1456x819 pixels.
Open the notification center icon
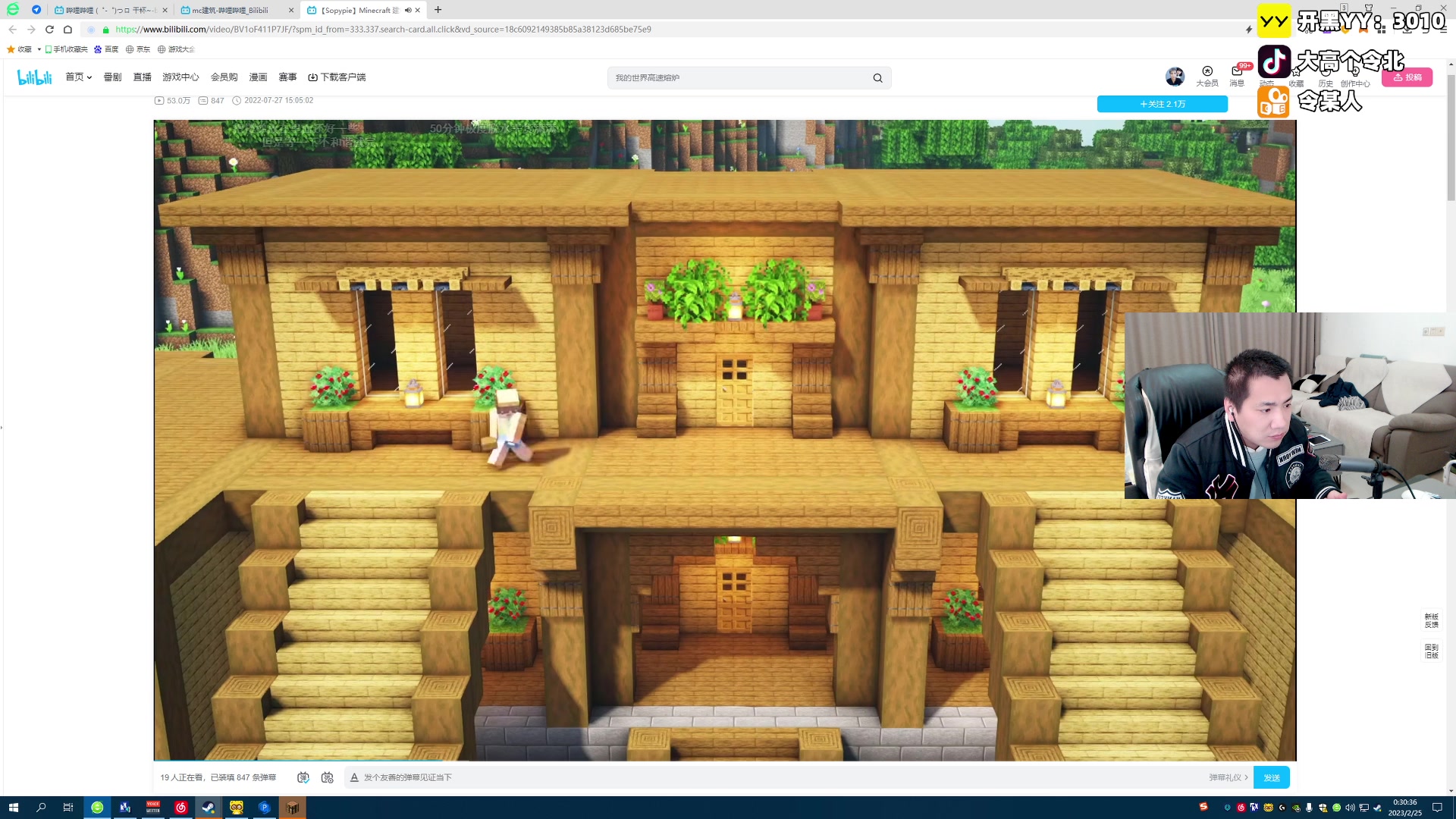(x=1436, y=808)
